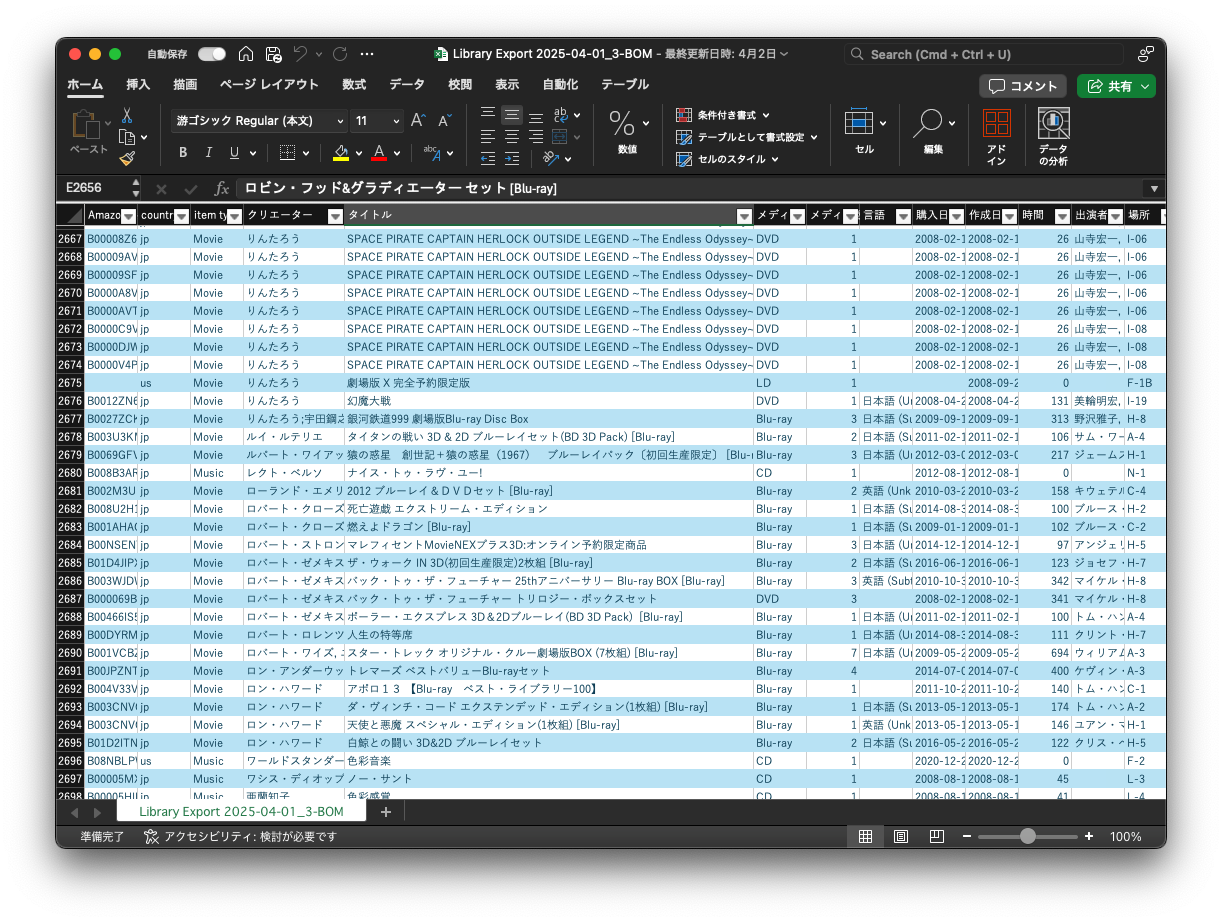This screenshot has height=922, width=1222.
Task: Toggle bold formatting
Action: 183,153
